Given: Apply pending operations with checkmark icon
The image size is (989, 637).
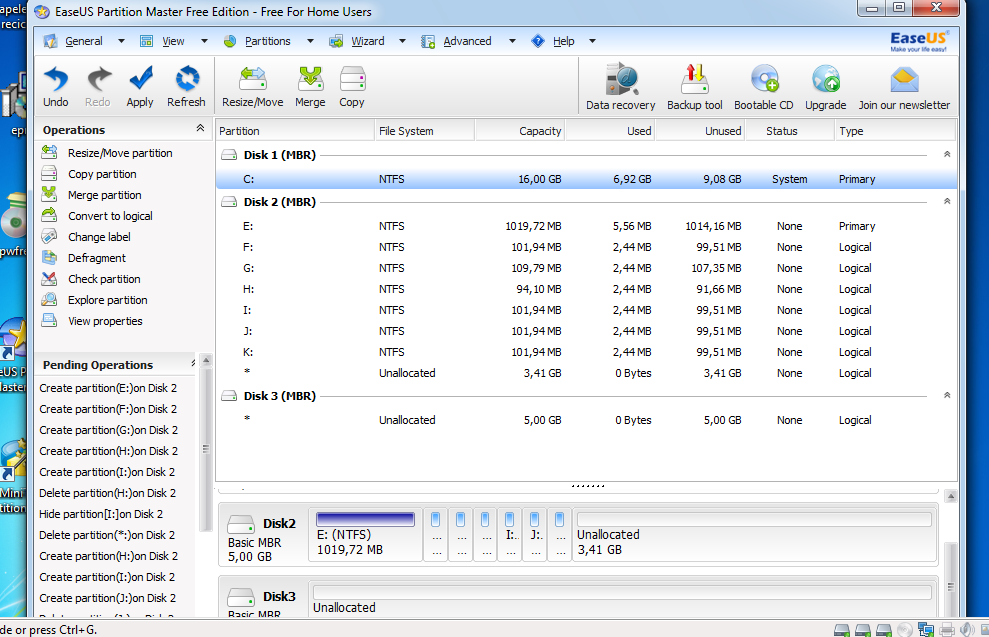Looking at the screenshot, I should click(140, 86).
